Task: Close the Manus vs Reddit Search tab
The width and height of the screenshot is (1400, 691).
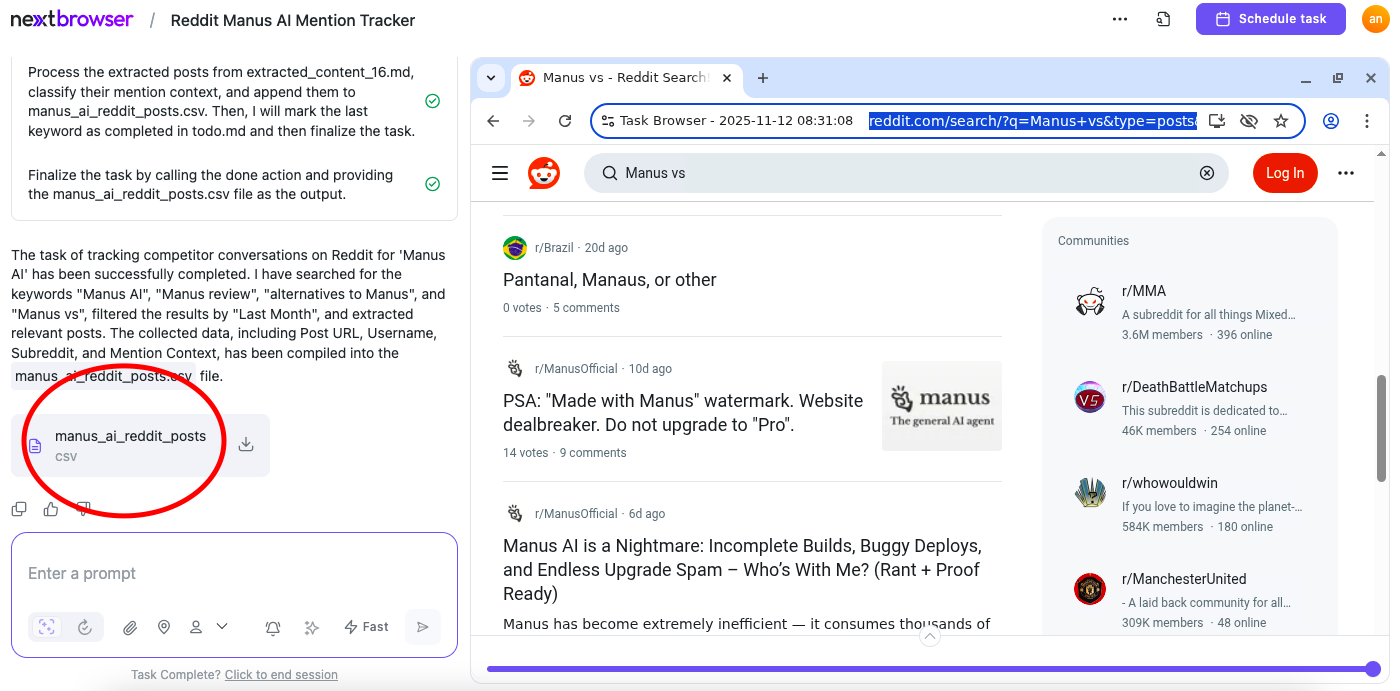Action: (x=727, y=77)
